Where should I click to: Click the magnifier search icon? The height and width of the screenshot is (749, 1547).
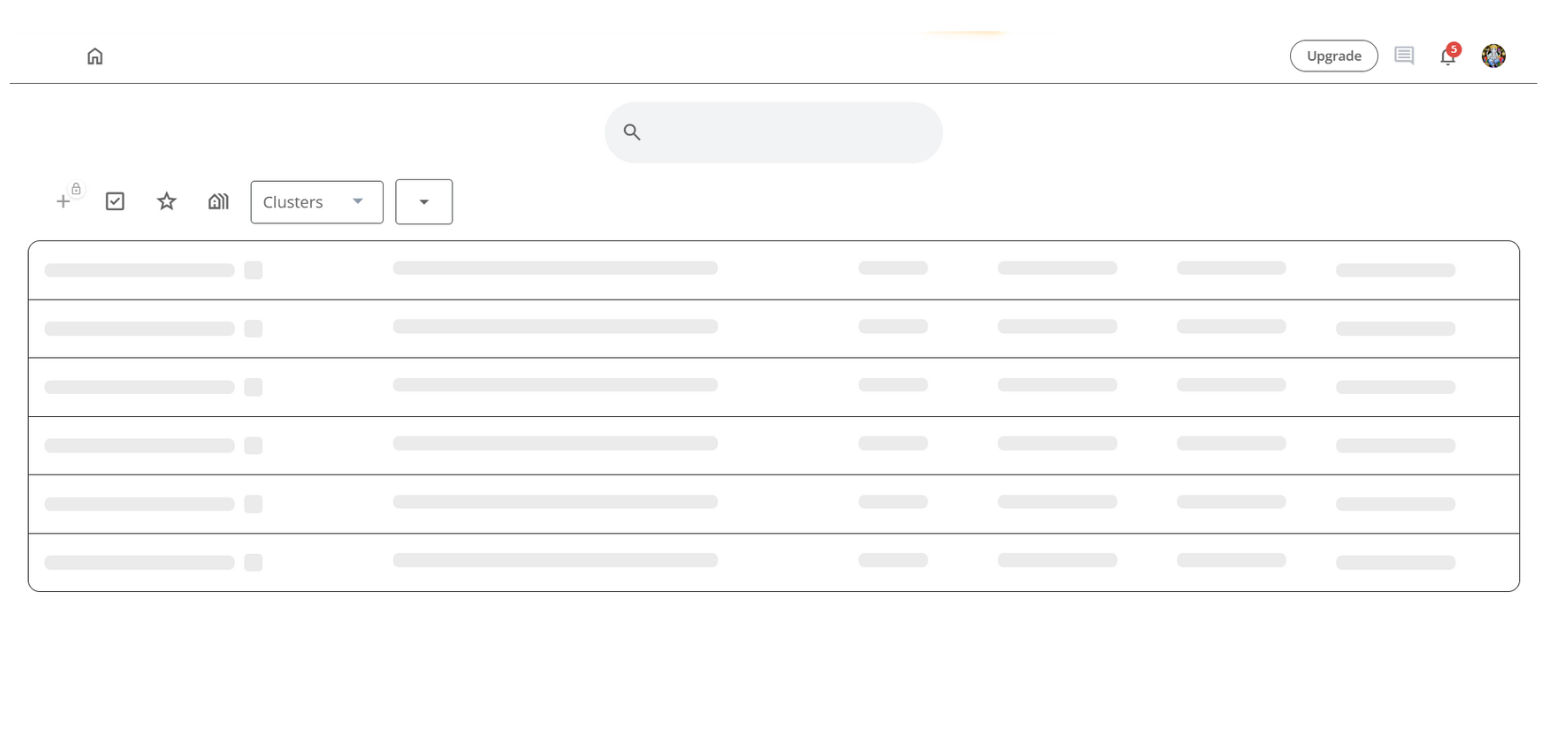pos(632,132)
